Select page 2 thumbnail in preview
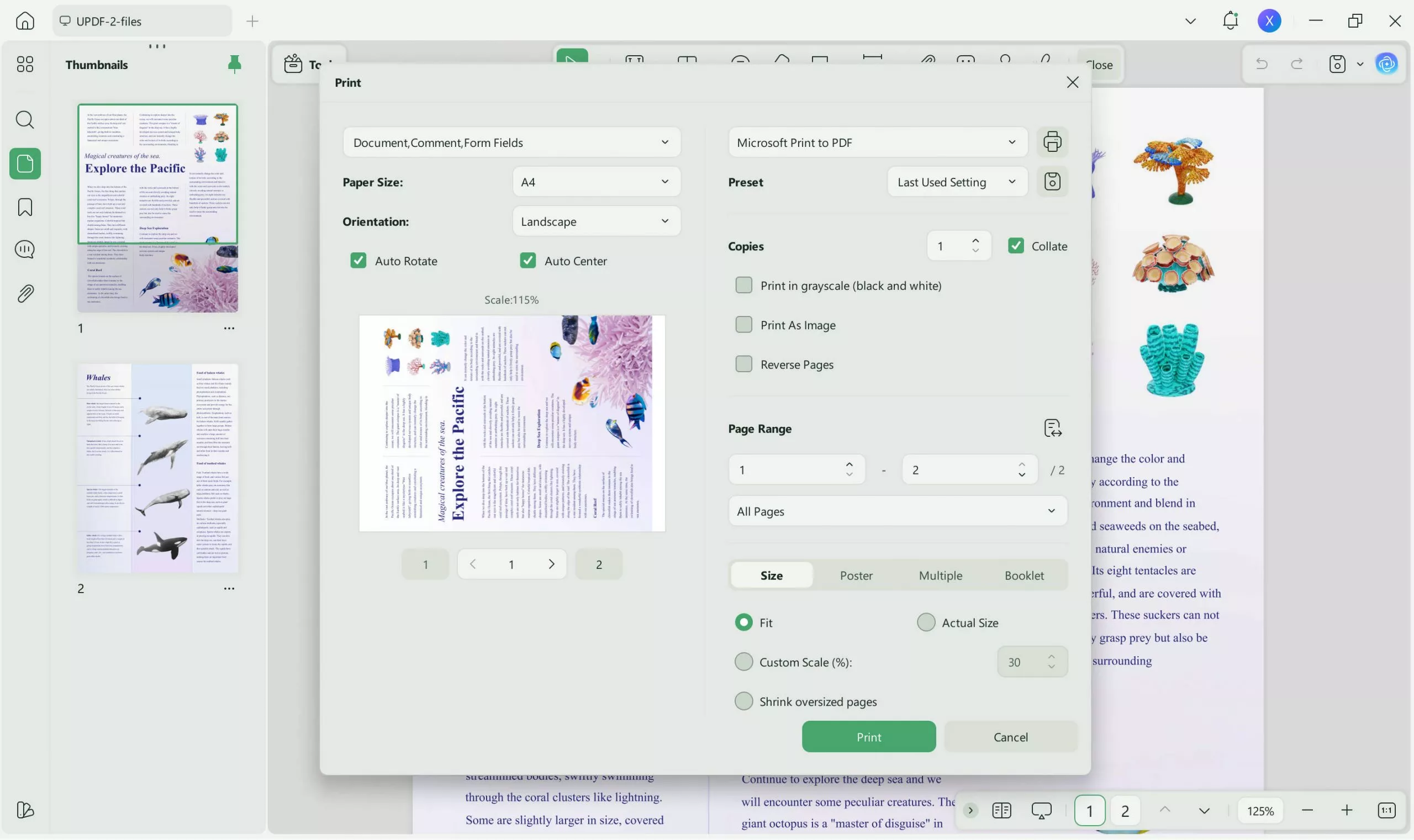 [x=599, y=564]
